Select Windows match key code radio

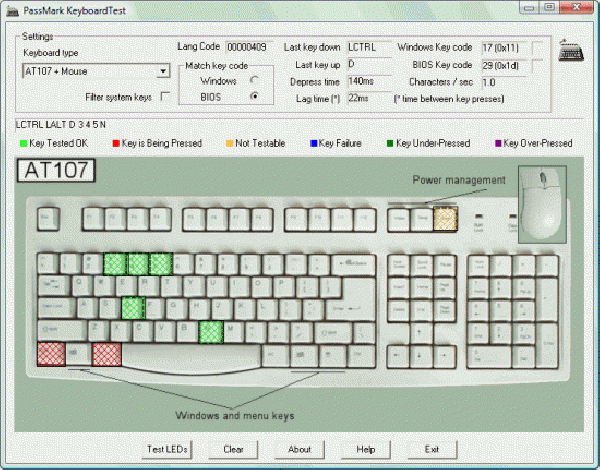[254, 80]
